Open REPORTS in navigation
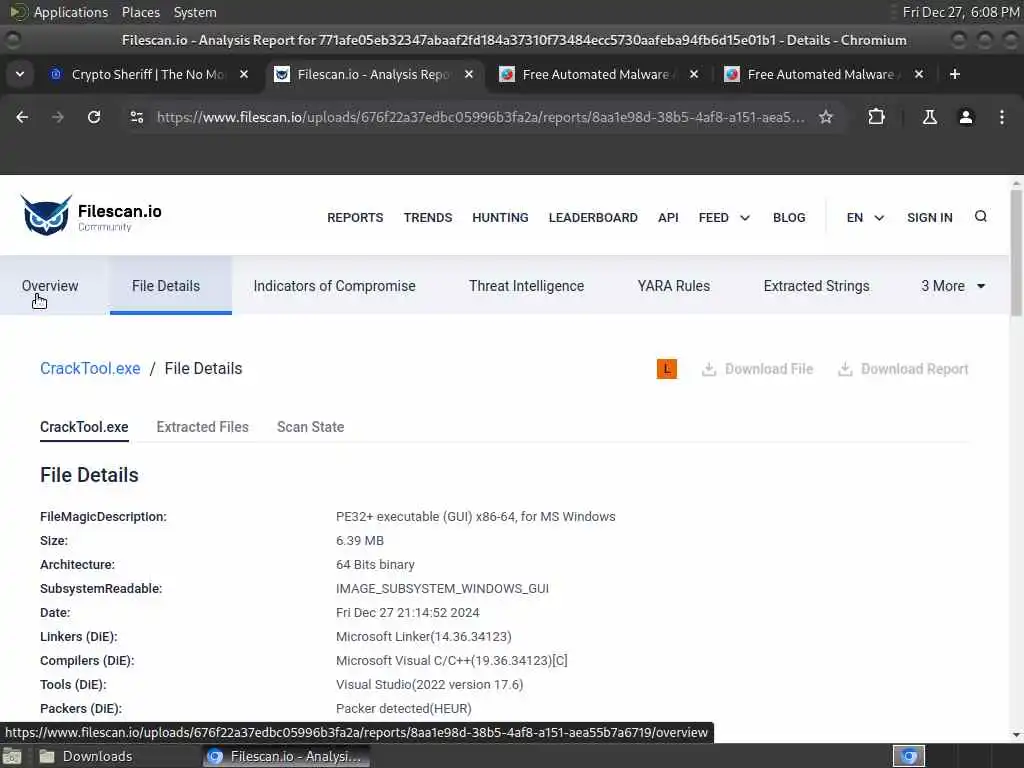This screenshot has height=768, width=1024. click(355, 217)
